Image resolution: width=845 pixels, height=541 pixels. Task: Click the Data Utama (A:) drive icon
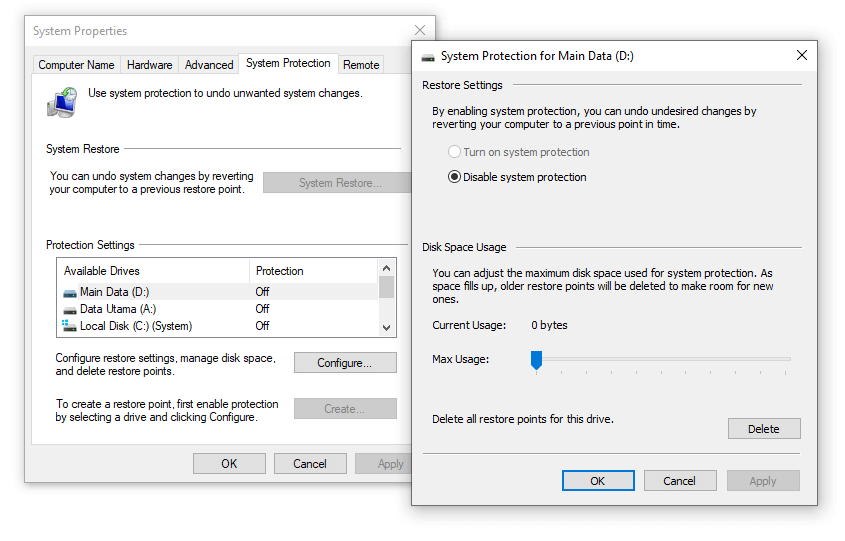click(70, 310)
